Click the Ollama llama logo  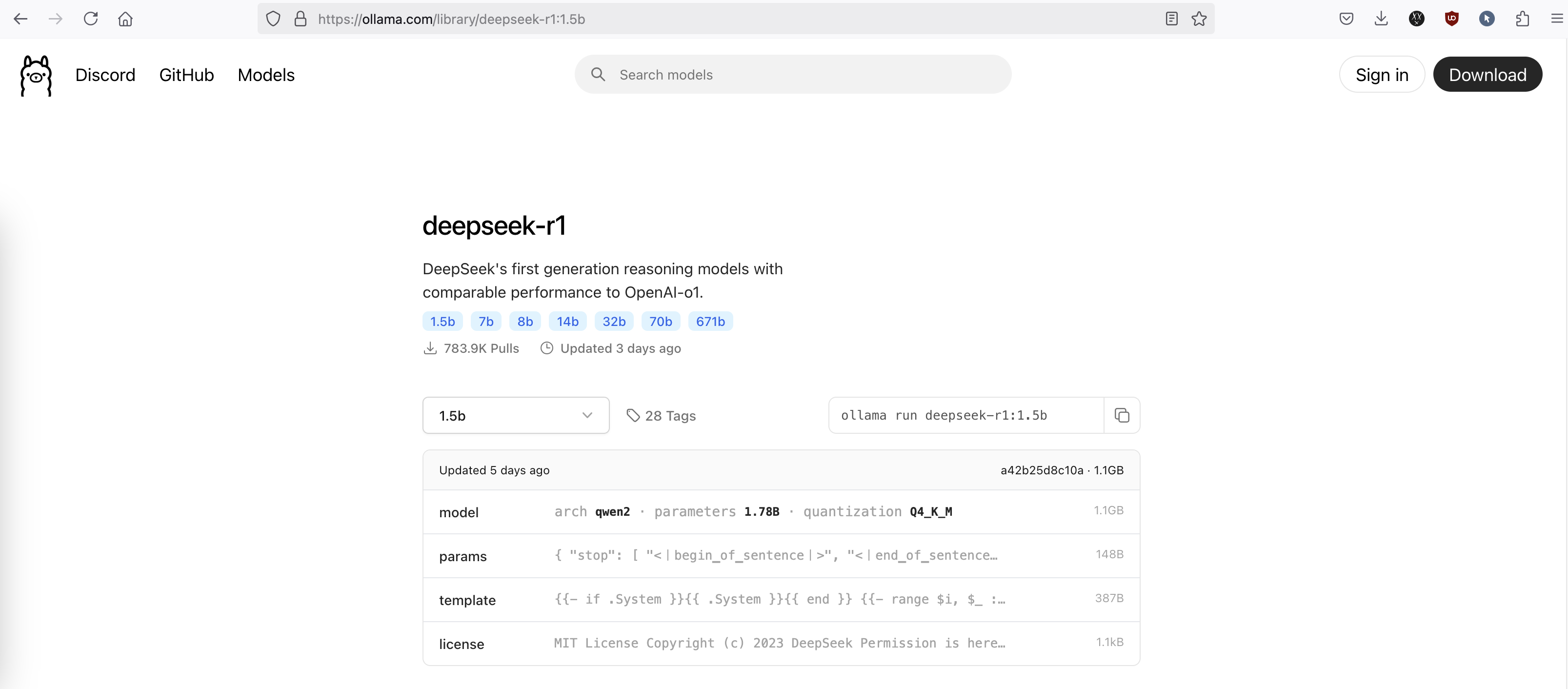pyautogui.click(x=36, y=76)
